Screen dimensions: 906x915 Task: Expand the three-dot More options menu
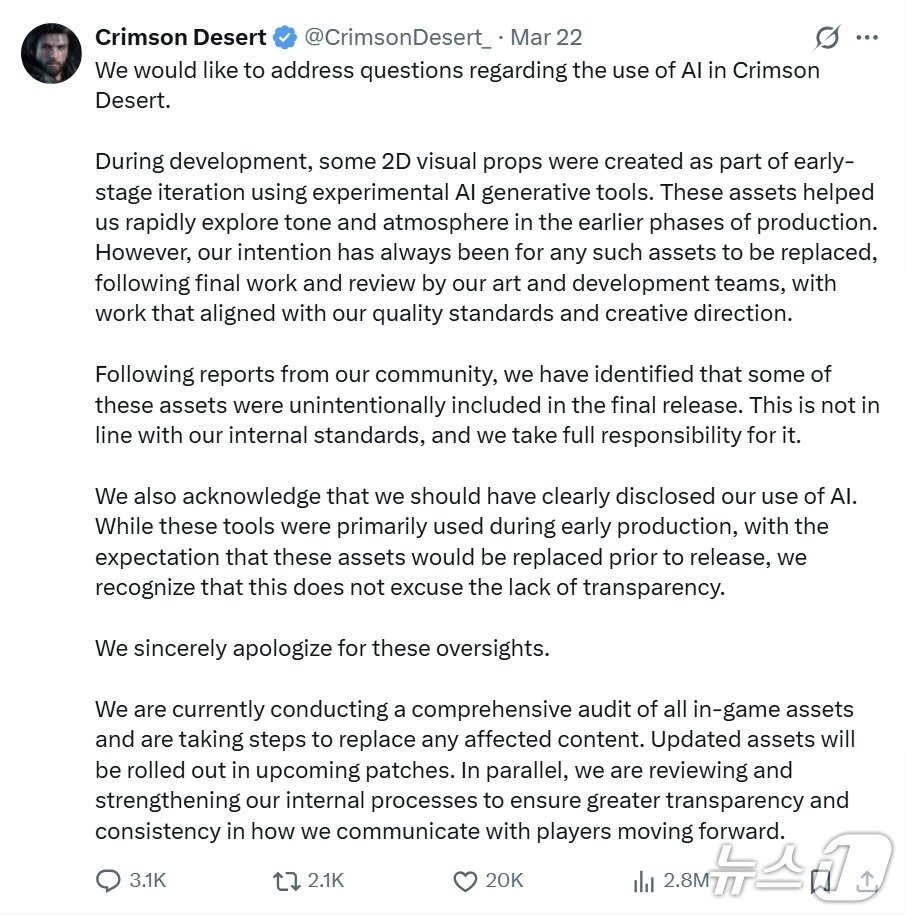click(867, 39)
